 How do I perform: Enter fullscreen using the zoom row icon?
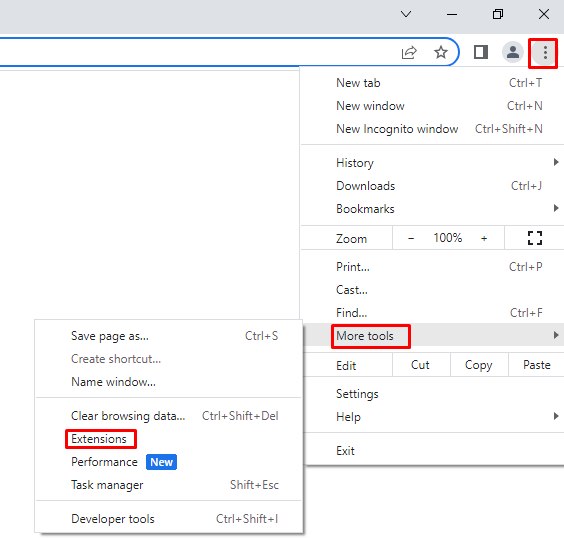pos(535,238)
